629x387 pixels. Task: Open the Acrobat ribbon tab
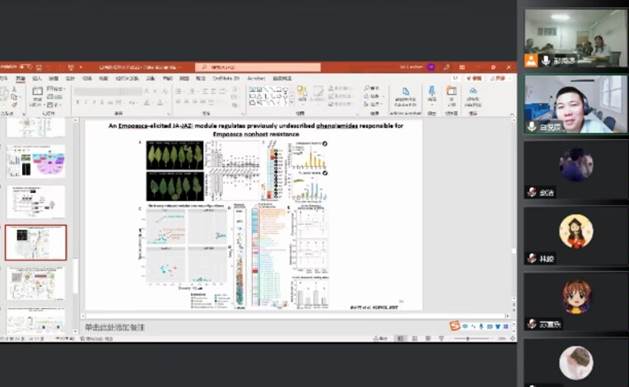(x=256, y=78)
